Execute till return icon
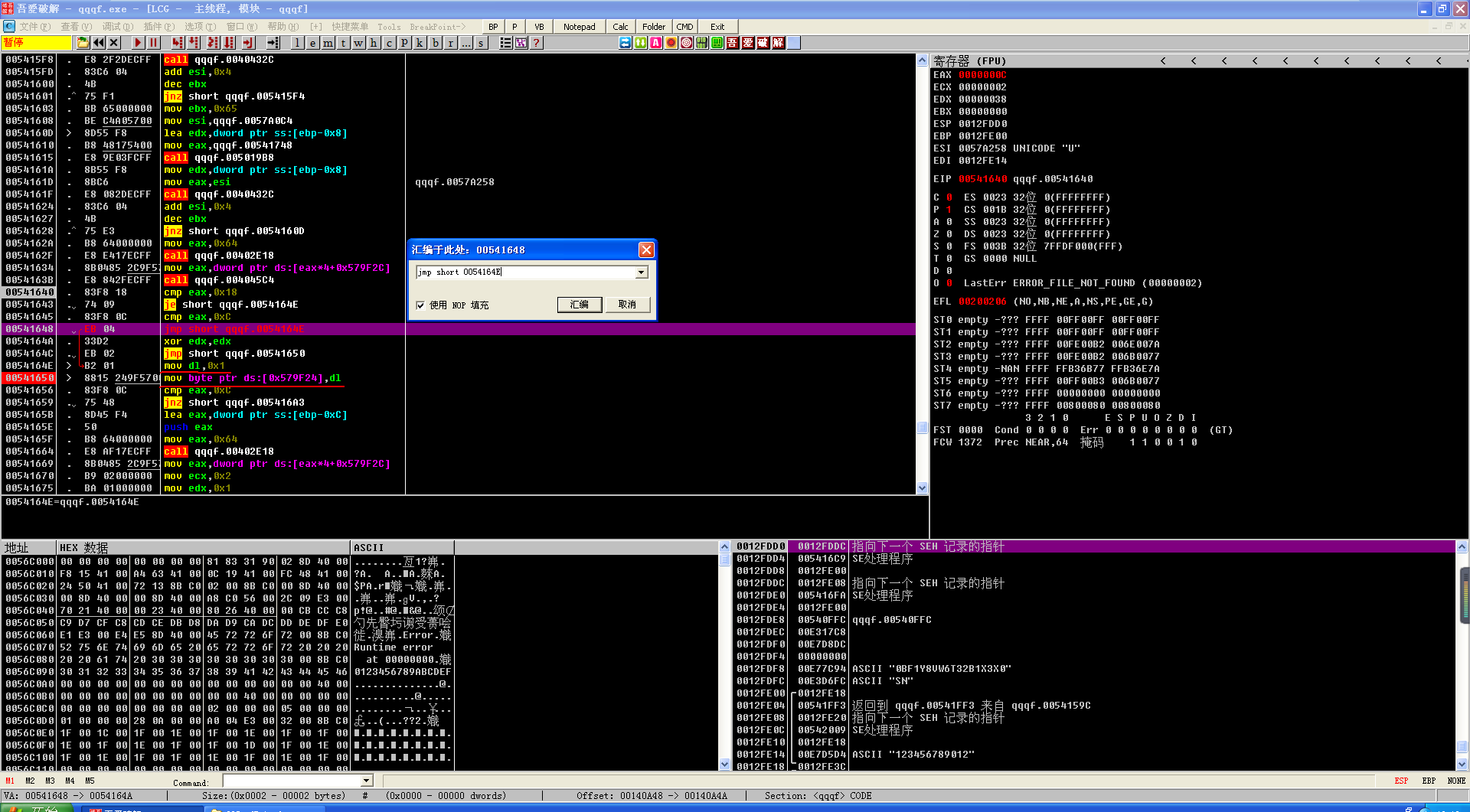The width and height of the screenshot is (1470, 812). 248,43
